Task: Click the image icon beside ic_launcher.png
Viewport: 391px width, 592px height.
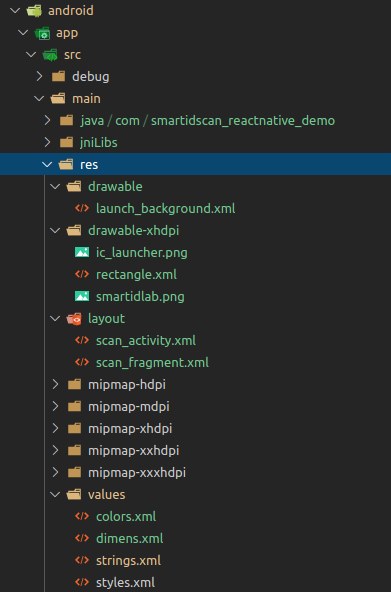Action: point(82,252)
